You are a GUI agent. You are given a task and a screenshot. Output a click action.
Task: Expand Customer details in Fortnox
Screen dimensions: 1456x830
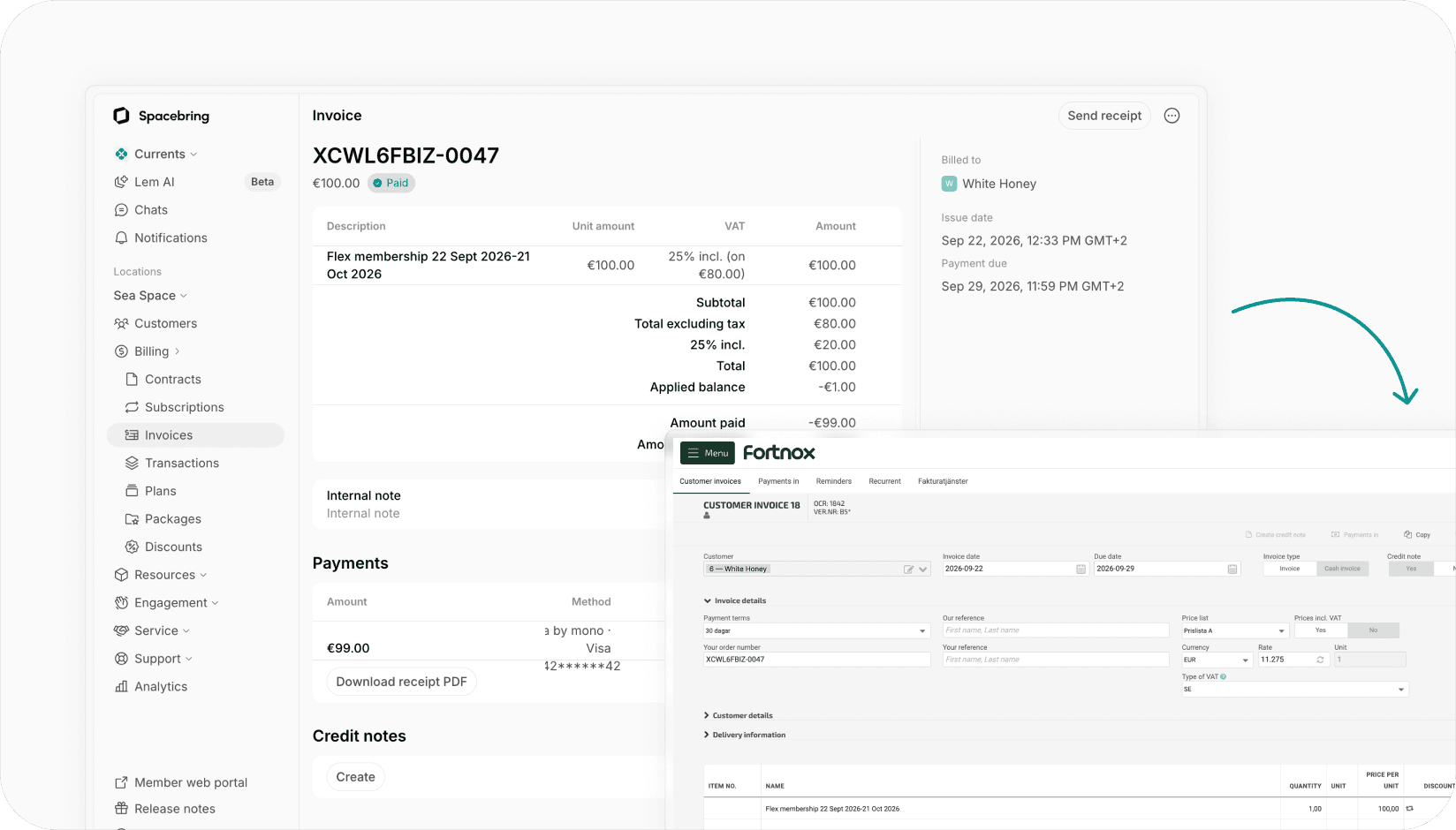pos(738,716)
